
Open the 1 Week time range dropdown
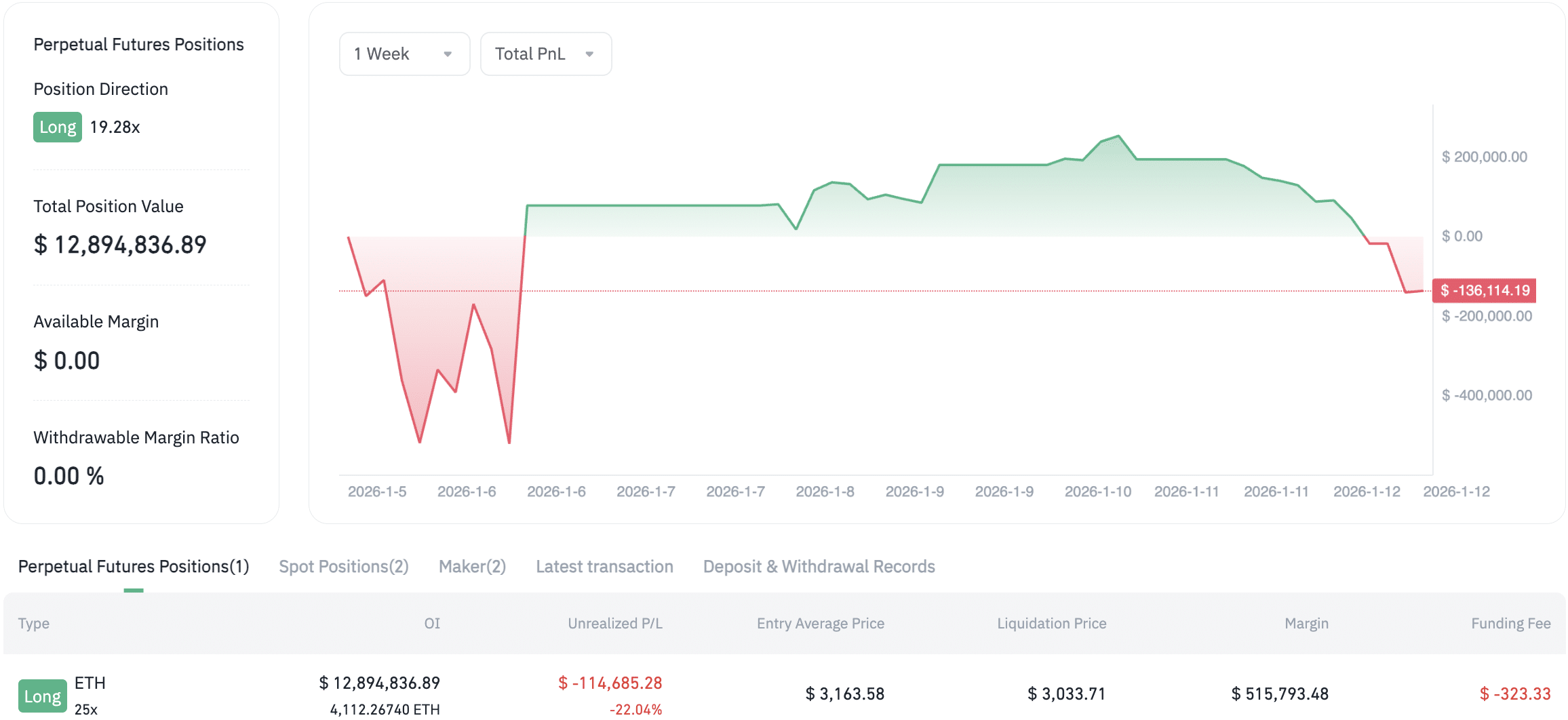pos(404,54)
